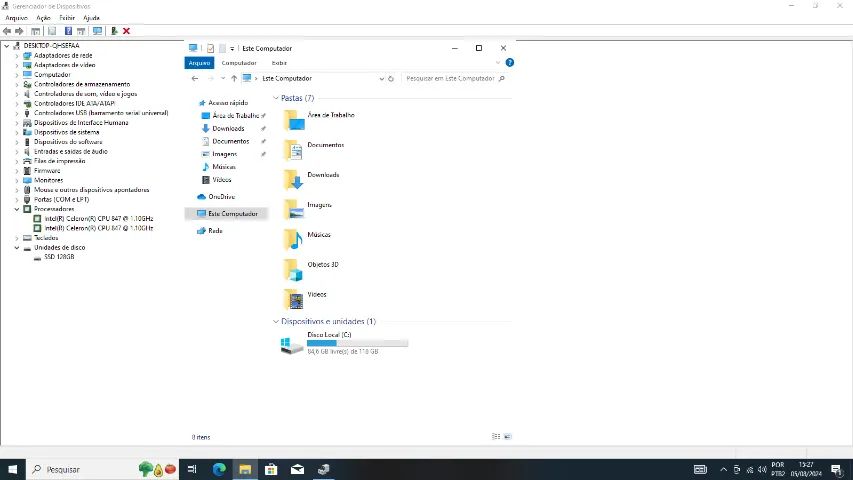853x480 pixels.
Task: Show or hide the console tree icon
Action: [35, 31]
